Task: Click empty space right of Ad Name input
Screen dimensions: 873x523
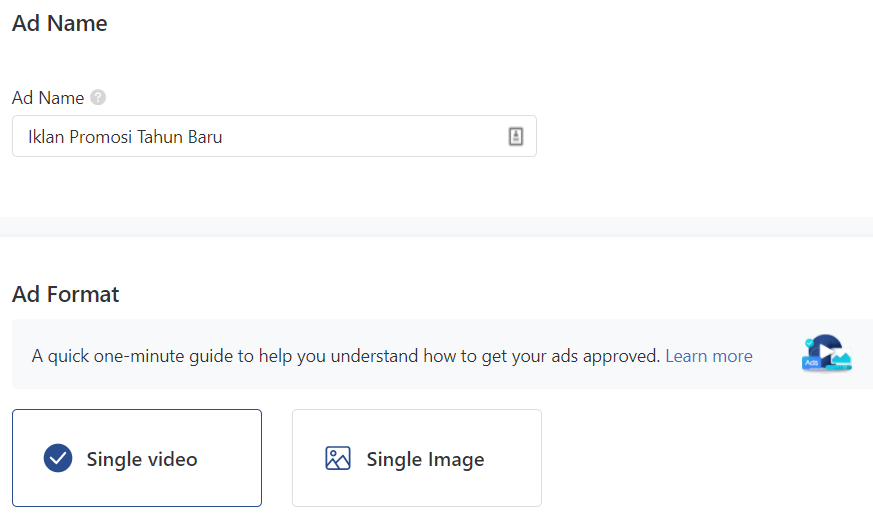Action: [x=700, y=137]
